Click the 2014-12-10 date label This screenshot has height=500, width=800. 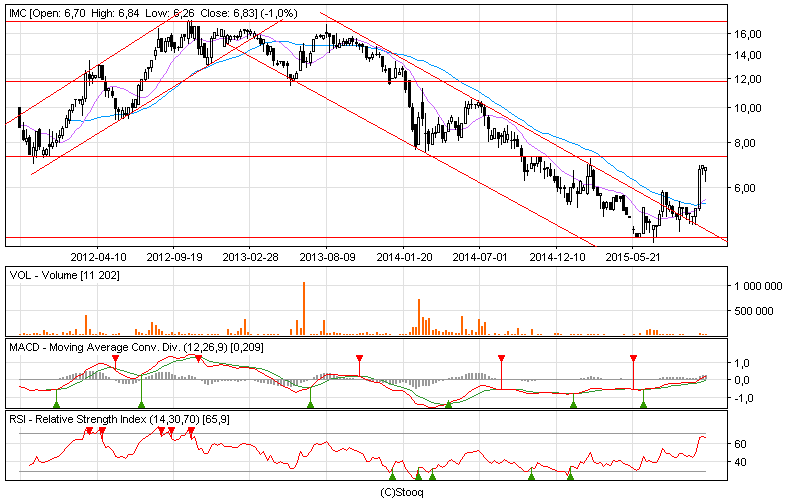coord(557,257)
